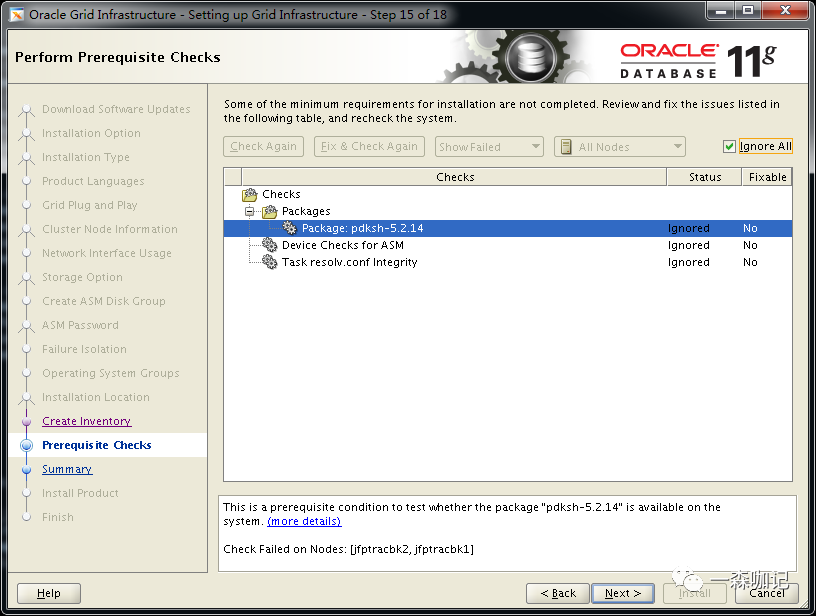
Task: Click the gear icon beside Task resolv.conf Integrity
Action: tap(270, 262)
